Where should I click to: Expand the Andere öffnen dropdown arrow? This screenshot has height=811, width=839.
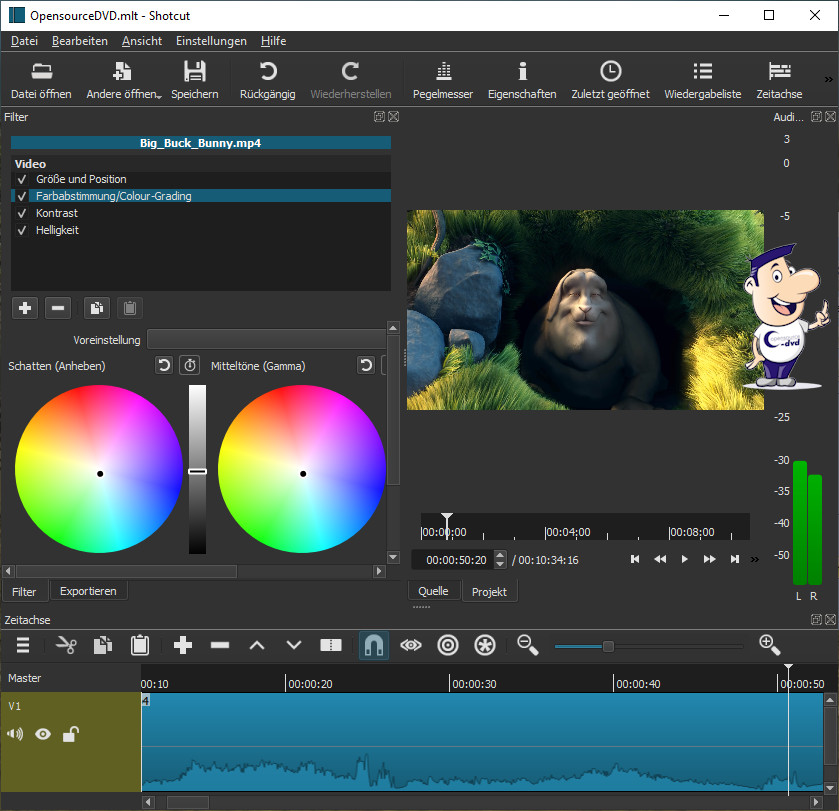click(x=158, y=95)
